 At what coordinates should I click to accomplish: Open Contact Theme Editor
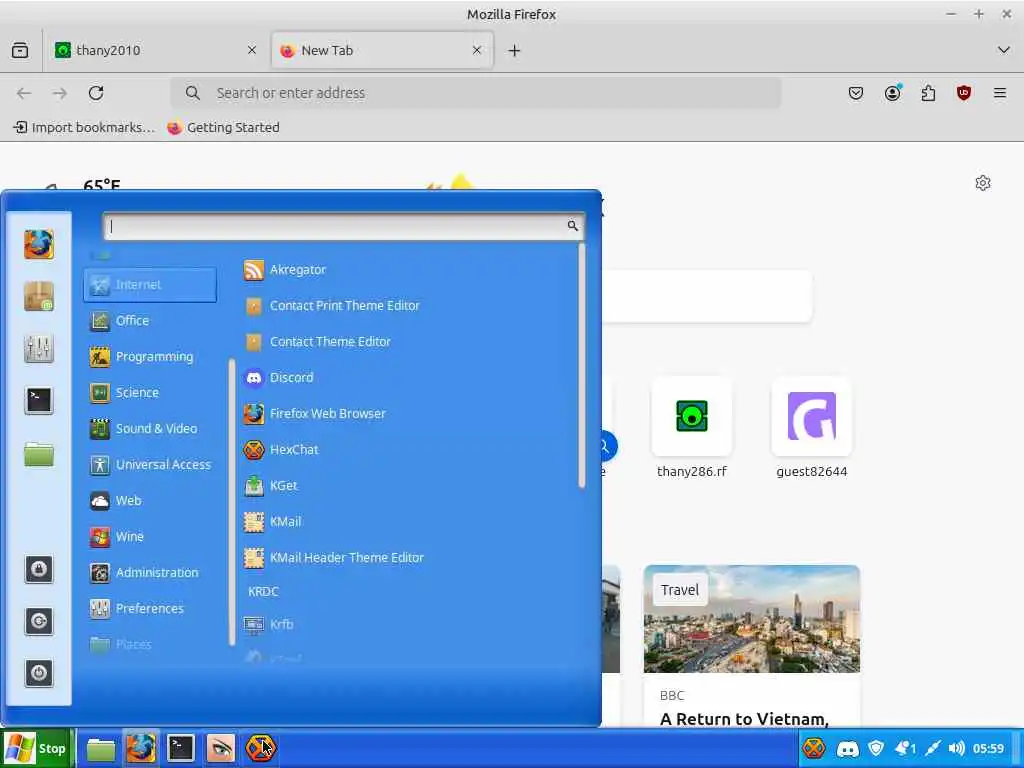click(317, 342)
